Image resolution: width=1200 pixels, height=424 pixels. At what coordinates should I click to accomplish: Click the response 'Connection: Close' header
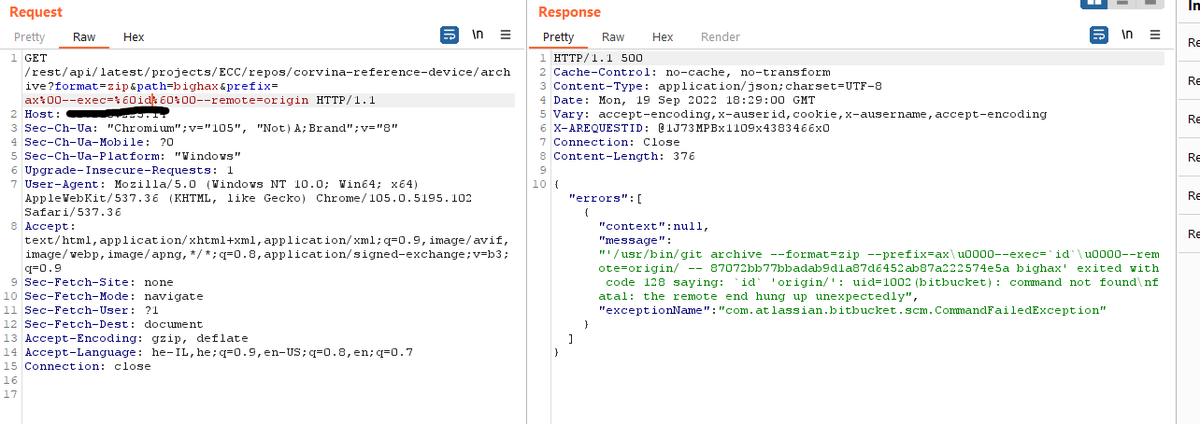[617, 142]
